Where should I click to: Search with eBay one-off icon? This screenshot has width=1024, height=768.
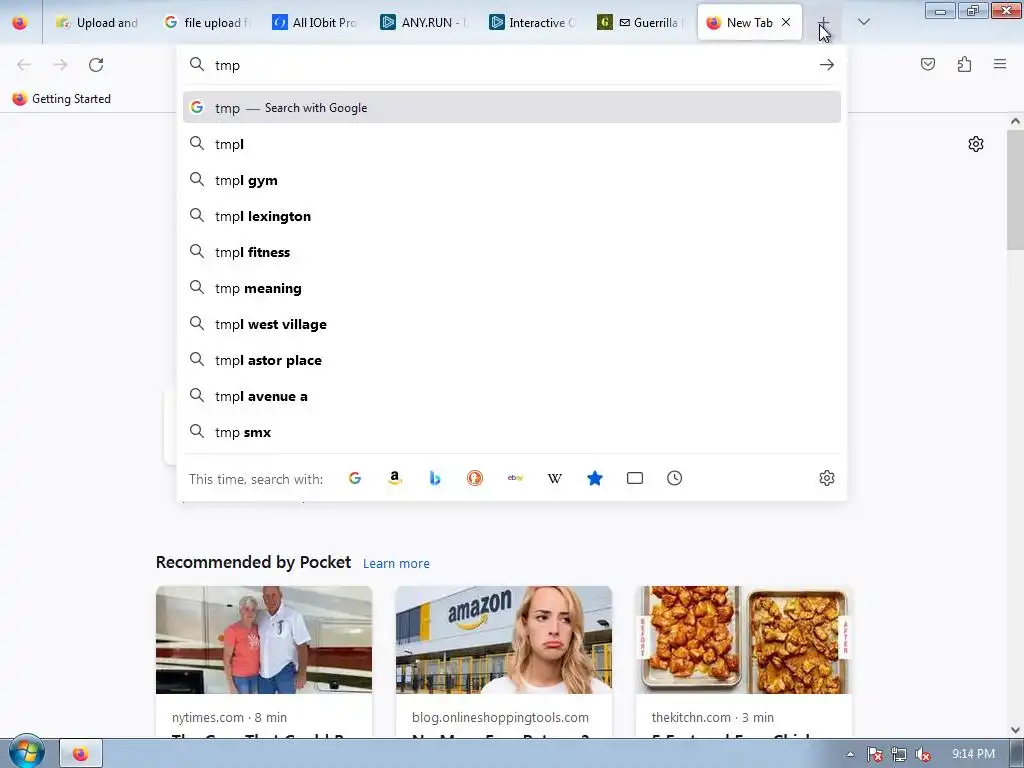(x=515, y=478)
